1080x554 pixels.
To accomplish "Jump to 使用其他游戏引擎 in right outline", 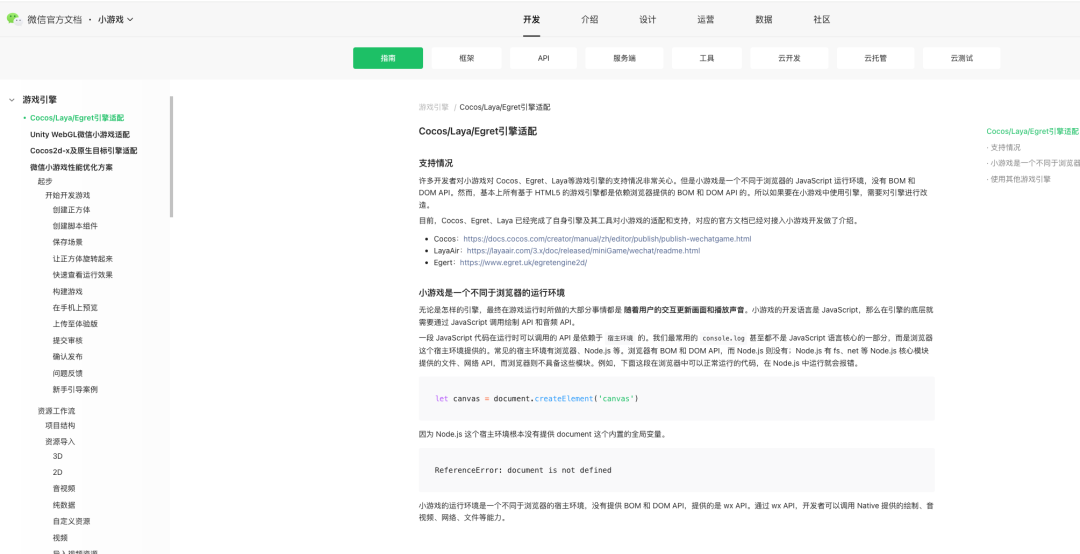I will pyautogui.click(x=1019, y=179).
